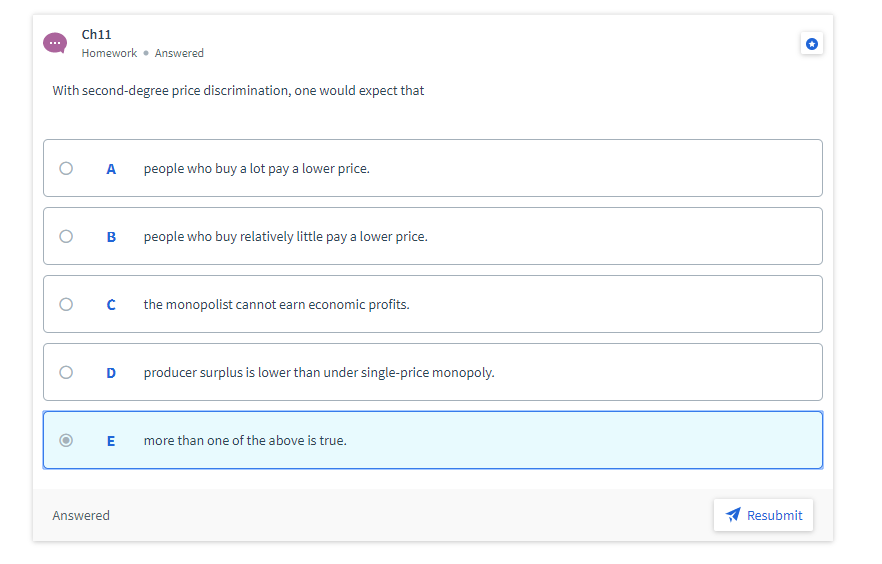Choose "people who buy relatively little" answer text
Image resolution: width=882 pixels, height=564 pixels.
tap(285, 236)
